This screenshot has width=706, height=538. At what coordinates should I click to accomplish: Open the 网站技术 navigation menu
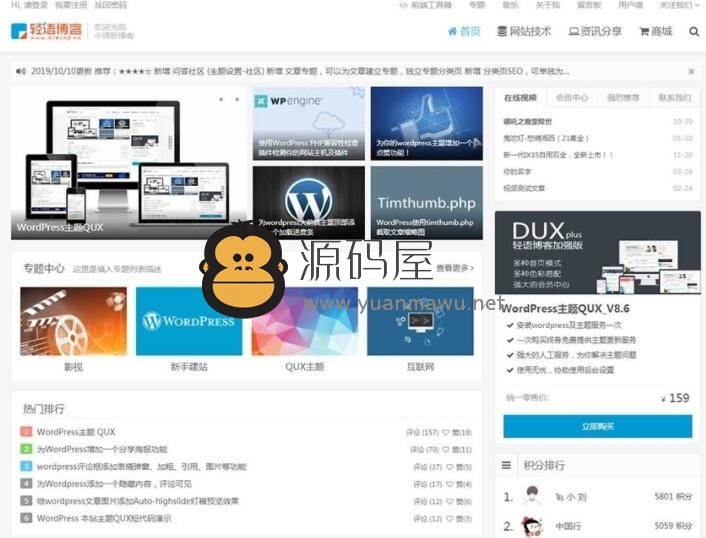coord(524,32)
